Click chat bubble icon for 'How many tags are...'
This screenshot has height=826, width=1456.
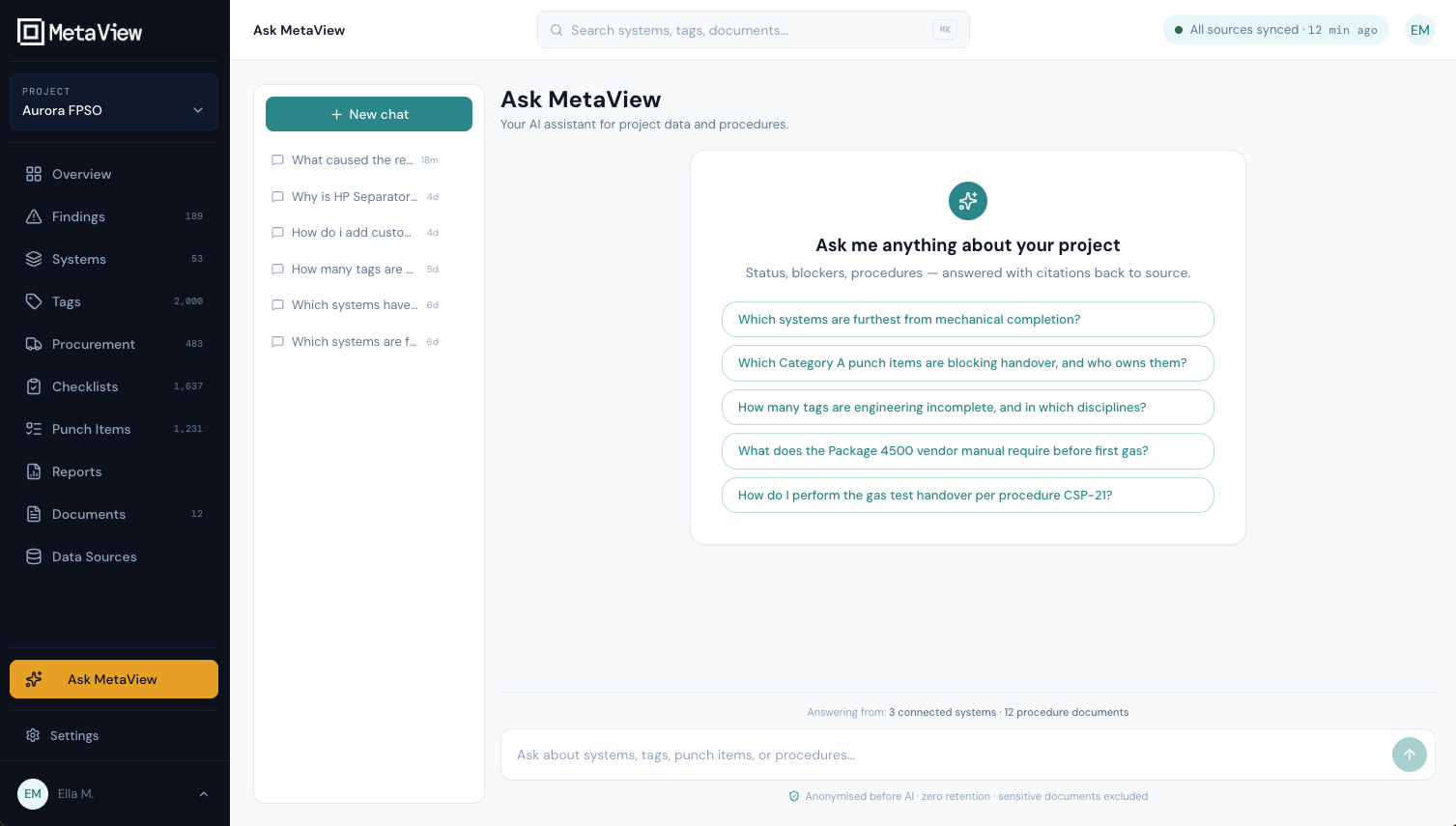[x=277, y=269]
